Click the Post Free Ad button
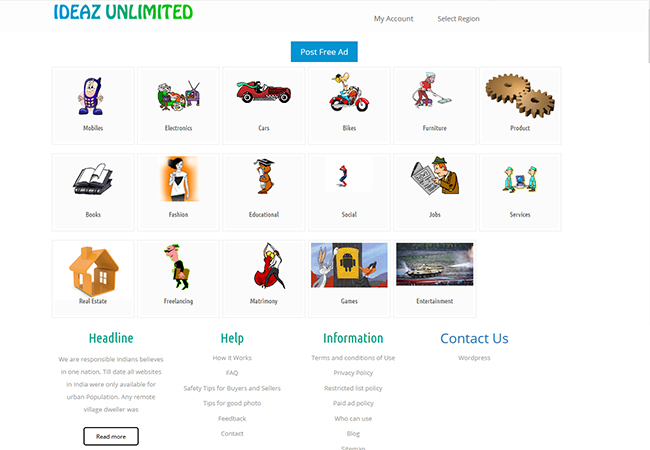Screen dimensions: 650x450 (324, 52)
